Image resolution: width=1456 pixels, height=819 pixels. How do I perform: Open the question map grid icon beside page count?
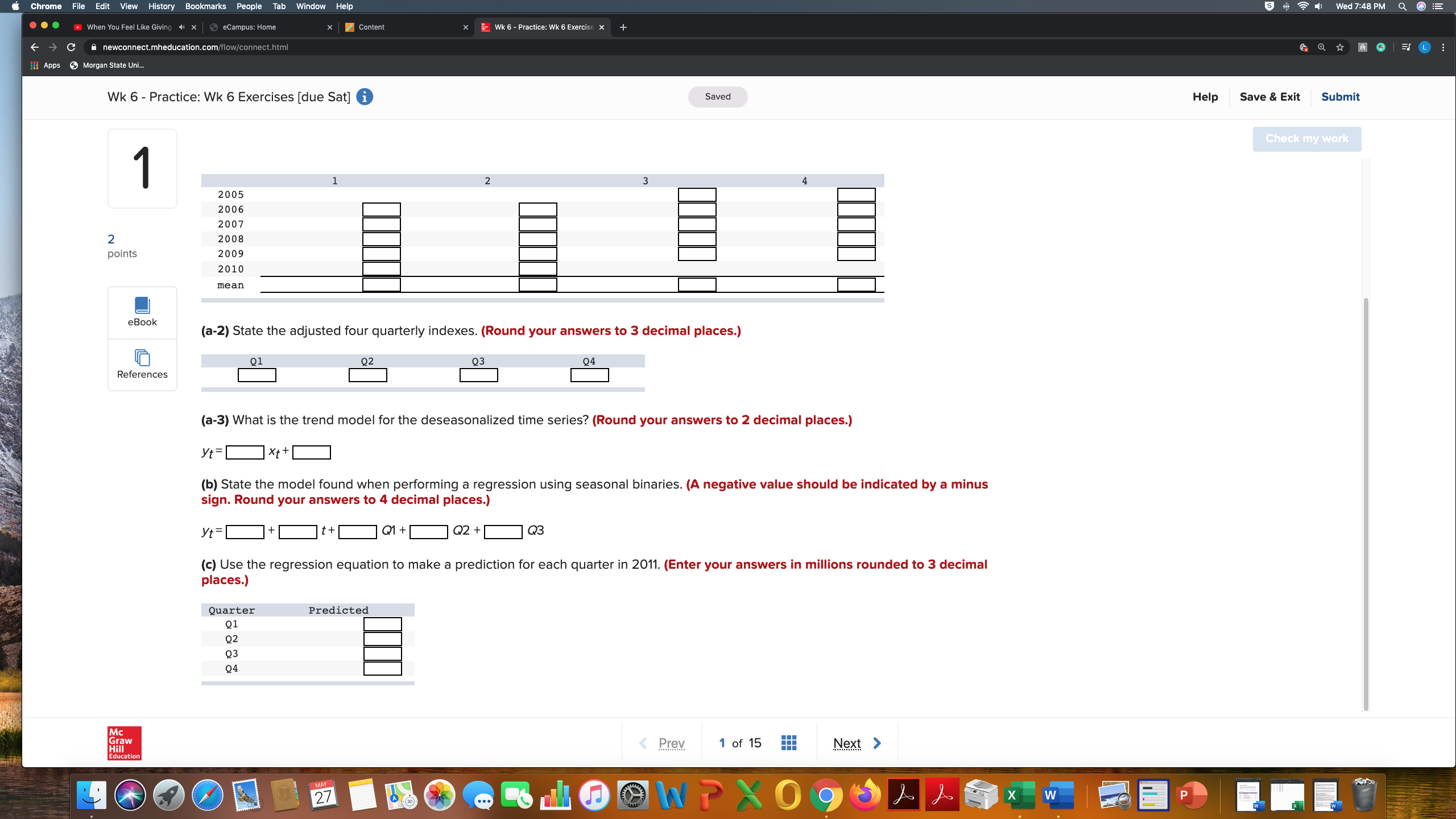pyautogui.click(x=788, y=742)
